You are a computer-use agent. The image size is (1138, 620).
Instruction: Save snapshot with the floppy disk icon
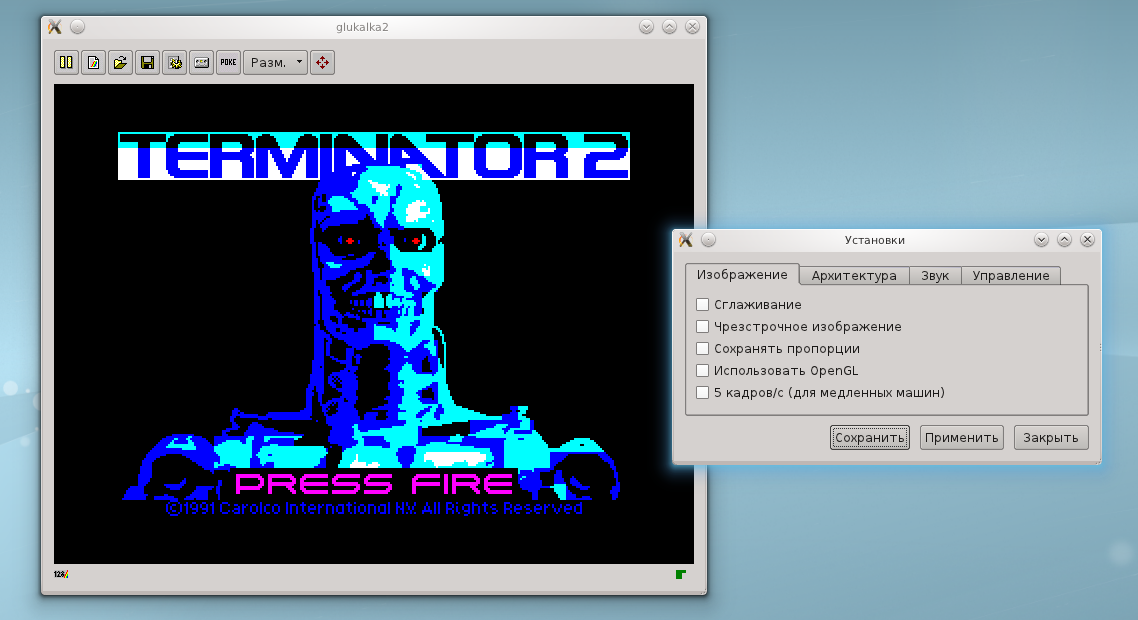pyautogui.click(x=147, y=62)
